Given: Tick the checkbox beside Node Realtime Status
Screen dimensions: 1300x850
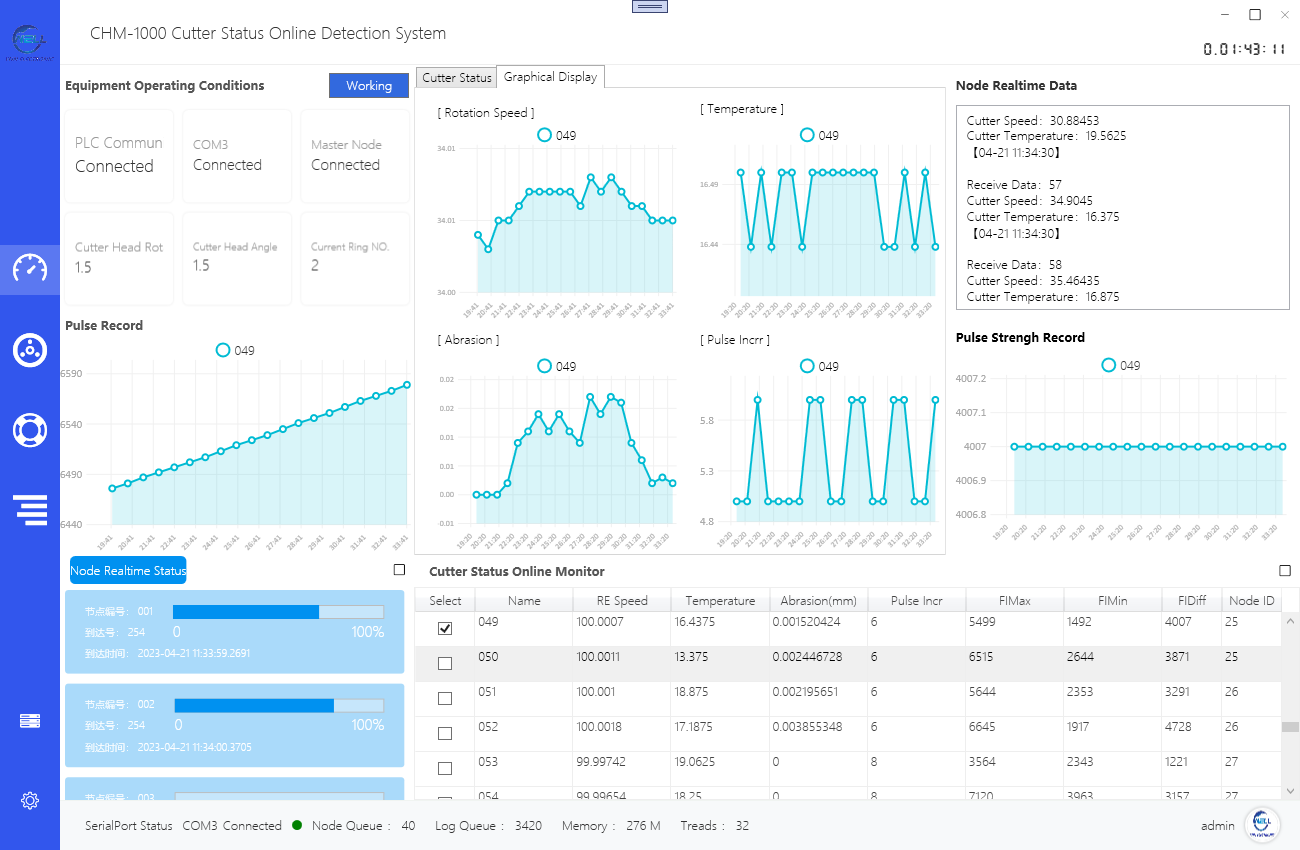Looking at the screenshot, I should [399, 570].
